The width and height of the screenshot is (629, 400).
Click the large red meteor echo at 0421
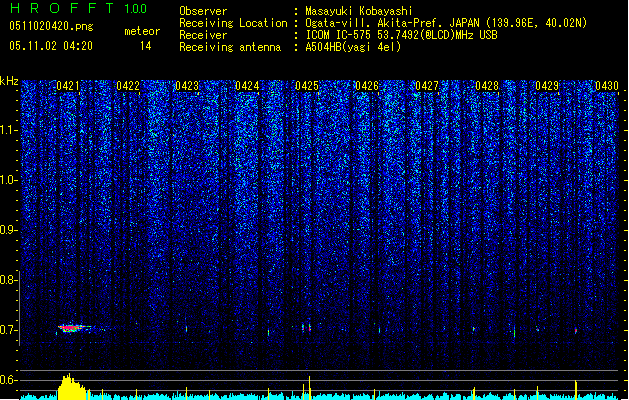click(73, 328)
